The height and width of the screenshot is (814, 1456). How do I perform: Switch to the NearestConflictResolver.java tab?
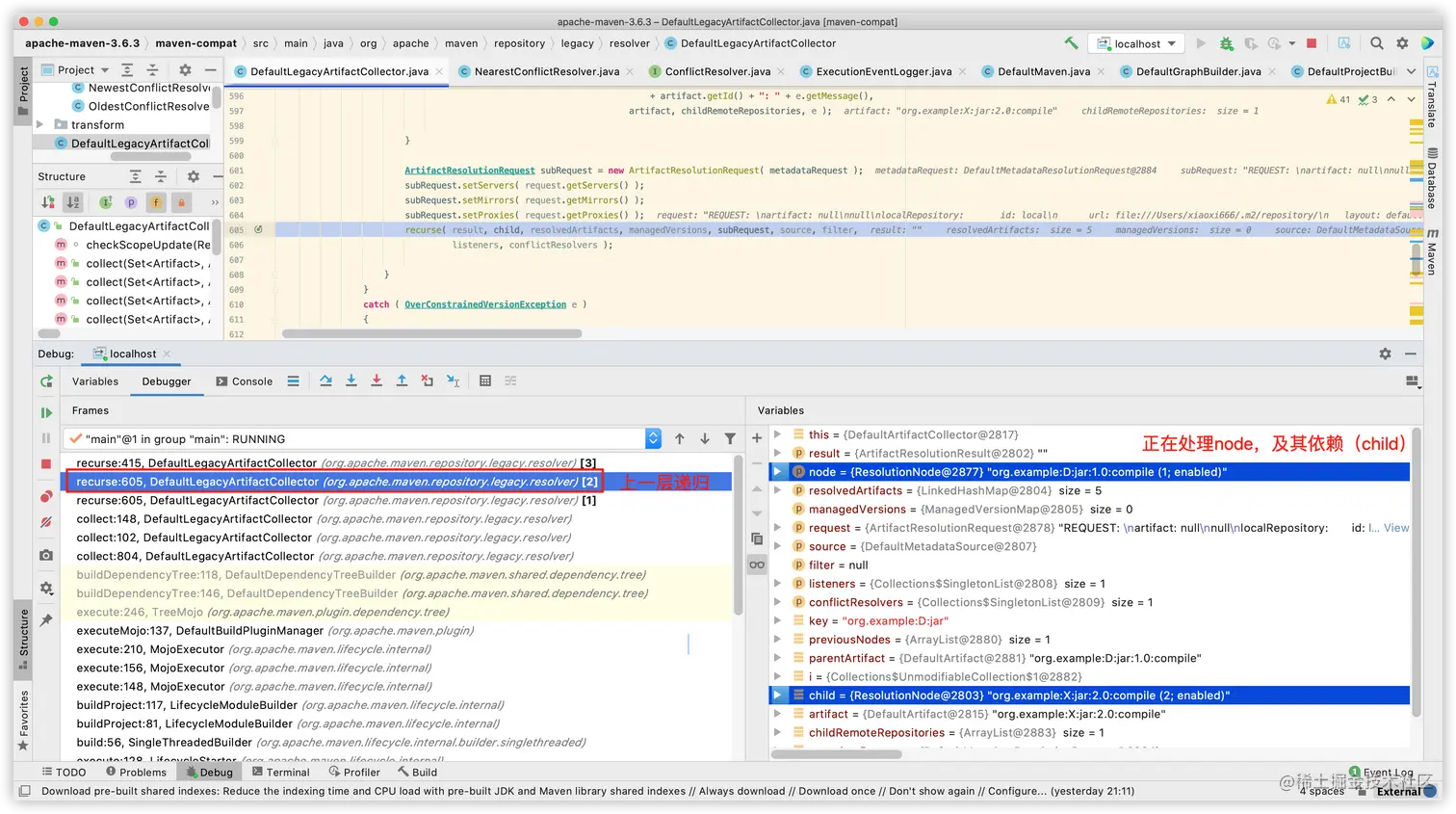pyautogui.click(x=546, y=71)
